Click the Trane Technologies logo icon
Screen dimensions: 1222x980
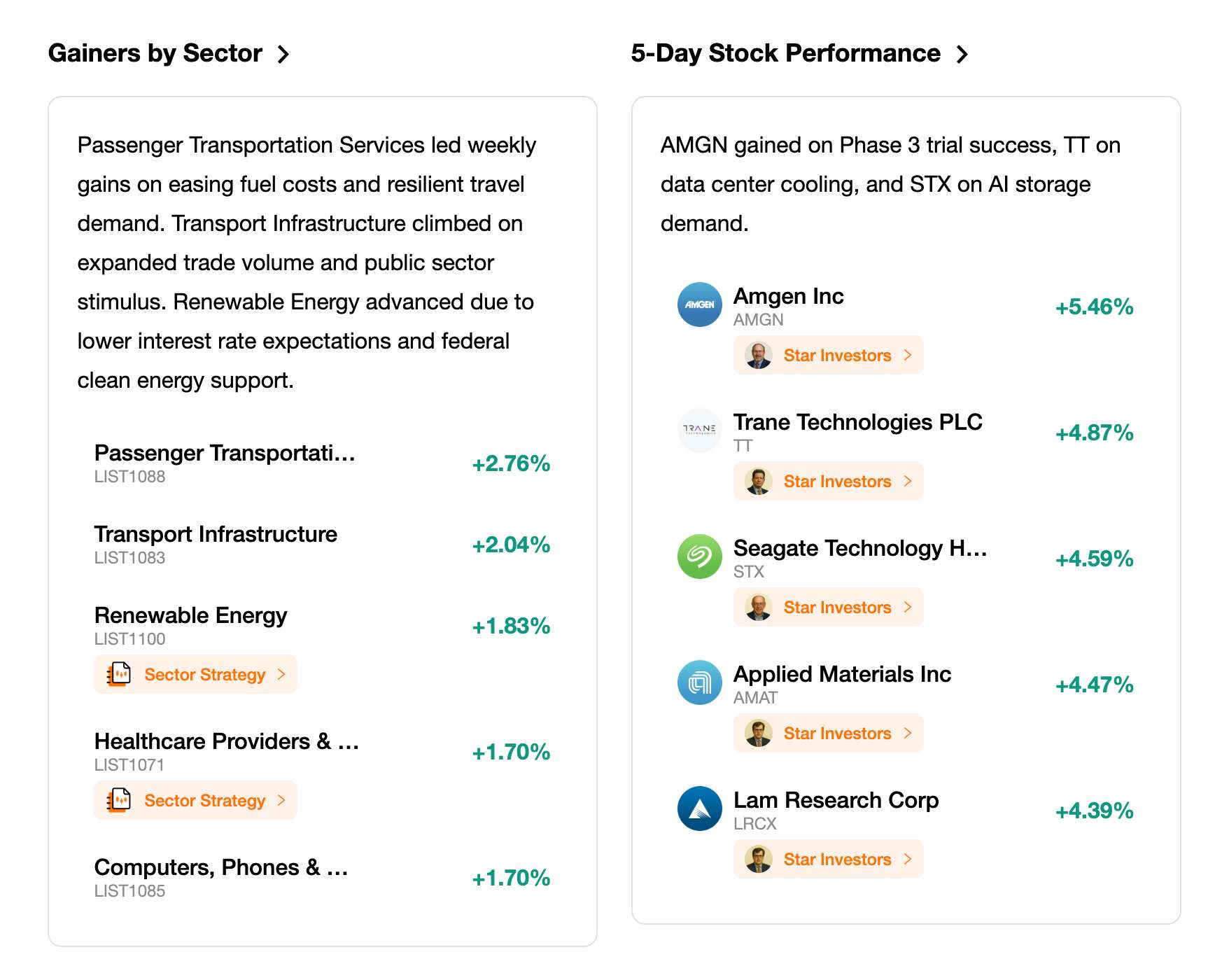[x=699, y=430]
